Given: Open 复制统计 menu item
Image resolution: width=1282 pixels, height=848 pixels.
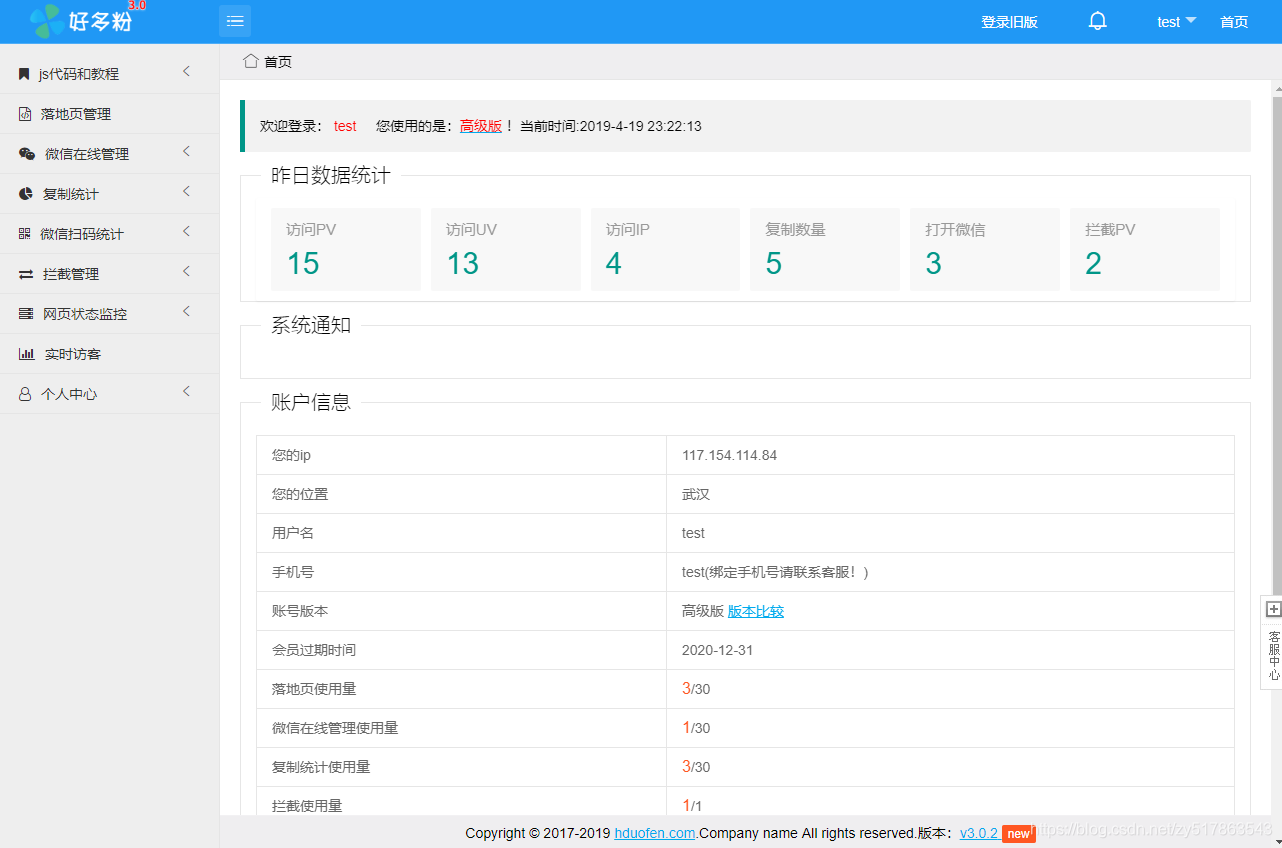Looking at the screenshot, I should coord(109,194).
